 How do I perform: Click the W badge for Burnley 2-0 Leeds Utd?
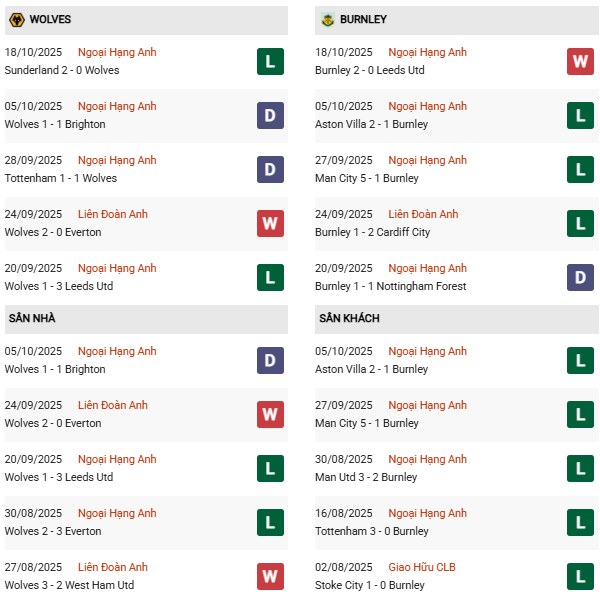[x=580, y=62]
